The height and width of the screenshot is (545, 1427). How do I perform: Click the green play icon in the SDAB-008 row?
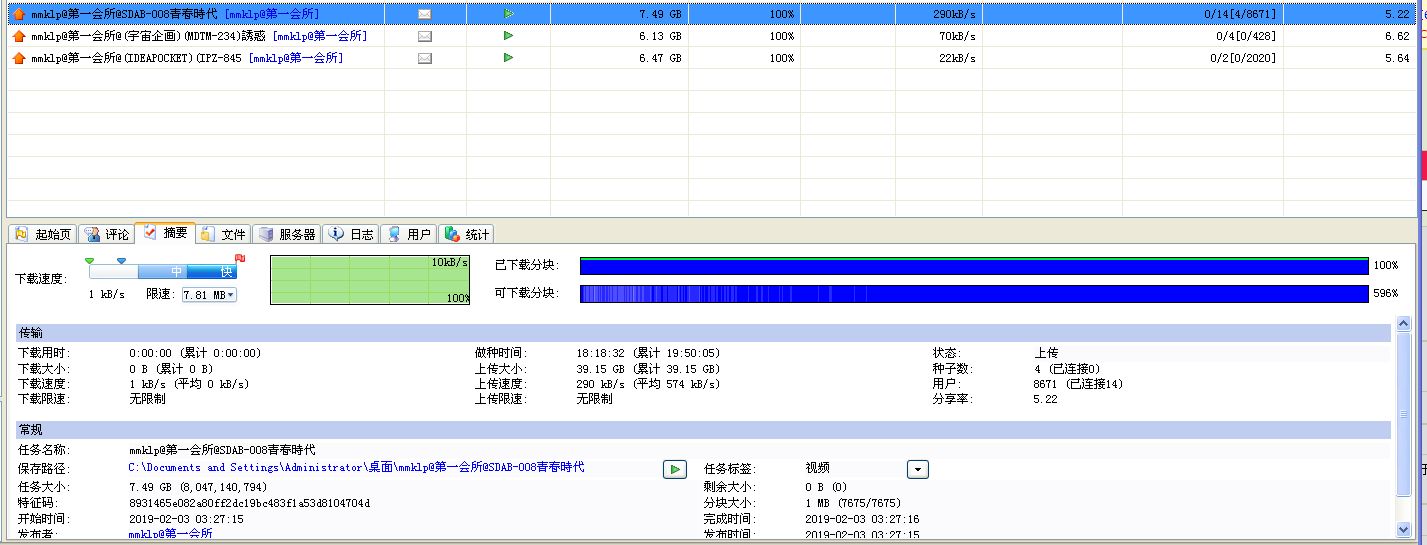pos(508,14)
